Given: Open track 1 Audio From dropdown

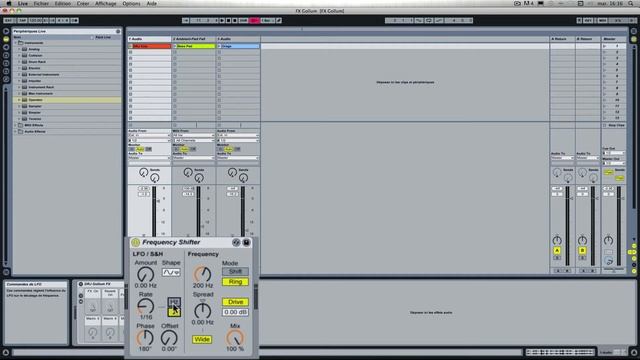Looking at the screenshot, I should 149,136.
